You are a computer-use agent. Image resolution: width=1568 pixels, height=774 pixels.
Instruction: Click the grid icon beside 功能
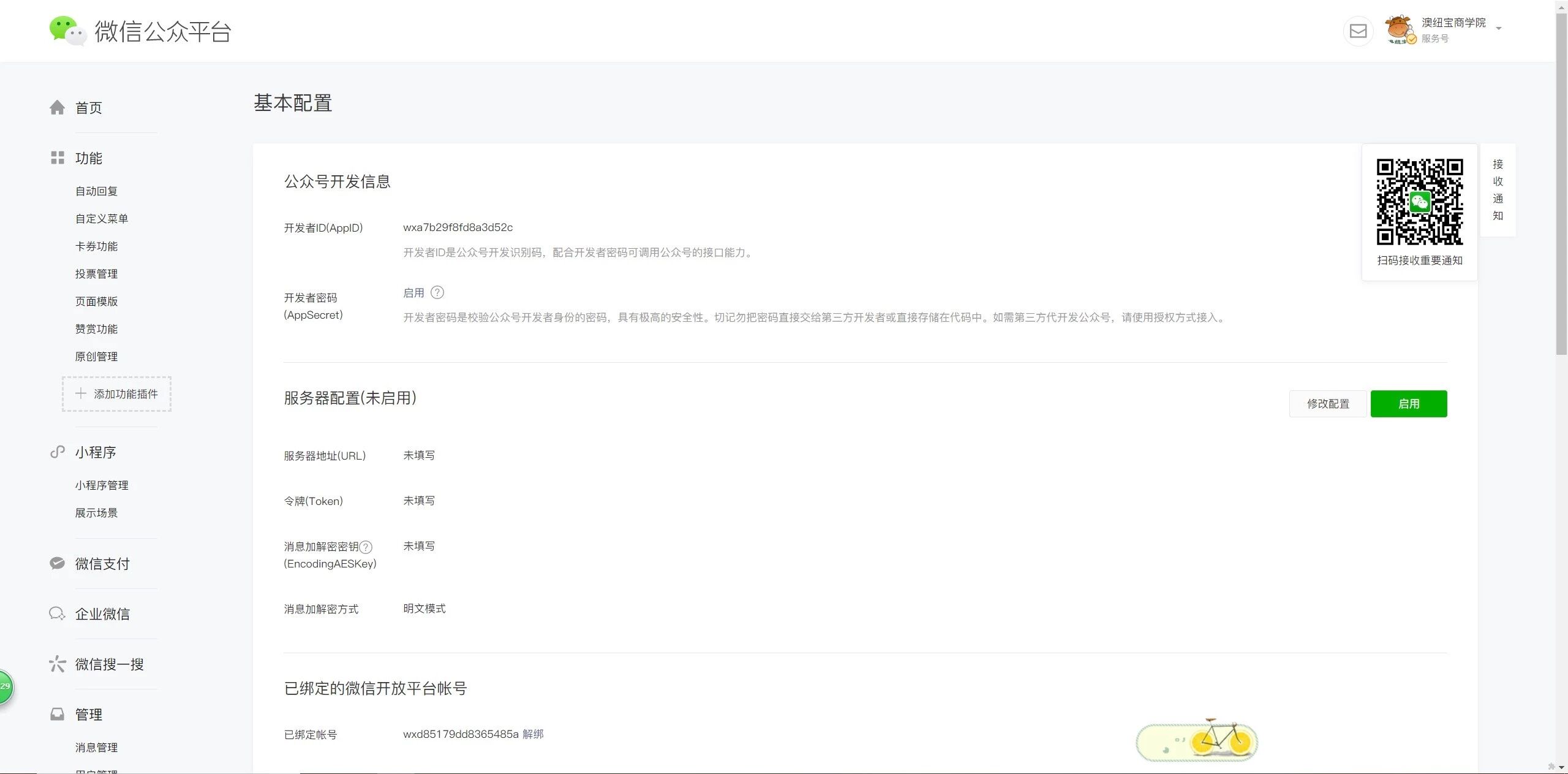pos(57,158)
